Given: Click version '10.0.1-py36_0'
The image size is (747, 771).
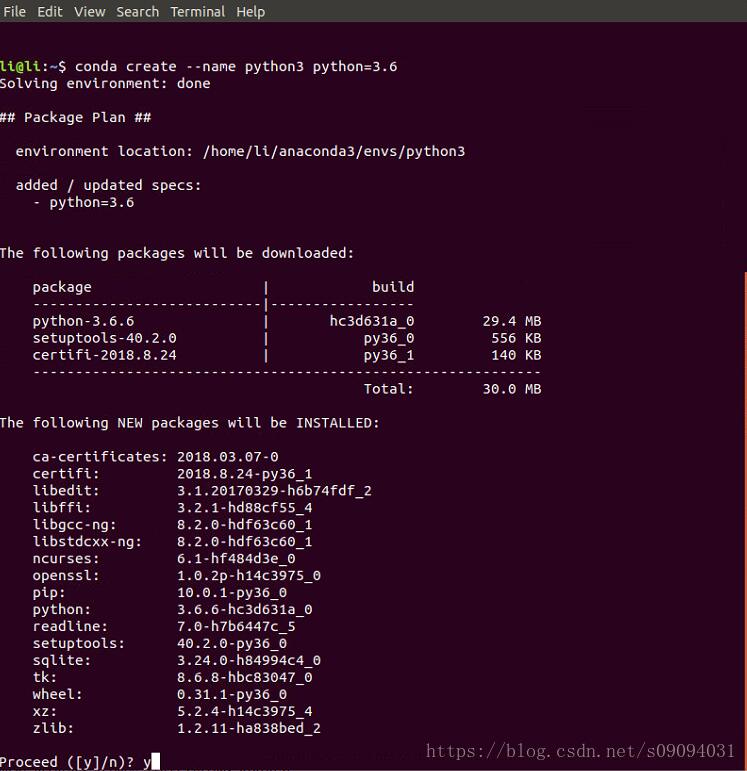Looking at the screenshot, I should 232,593.
